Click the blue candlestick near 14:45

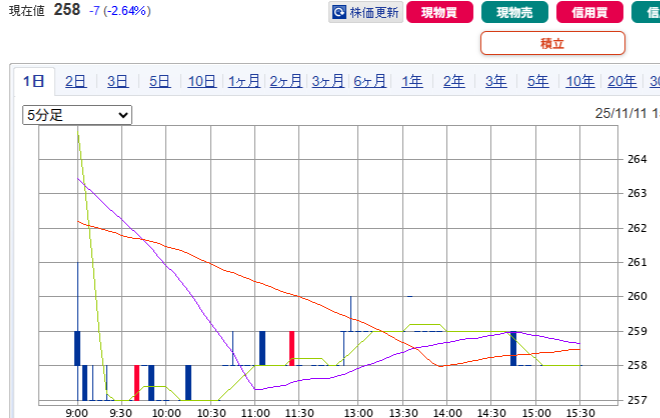[x=514, y=348]
